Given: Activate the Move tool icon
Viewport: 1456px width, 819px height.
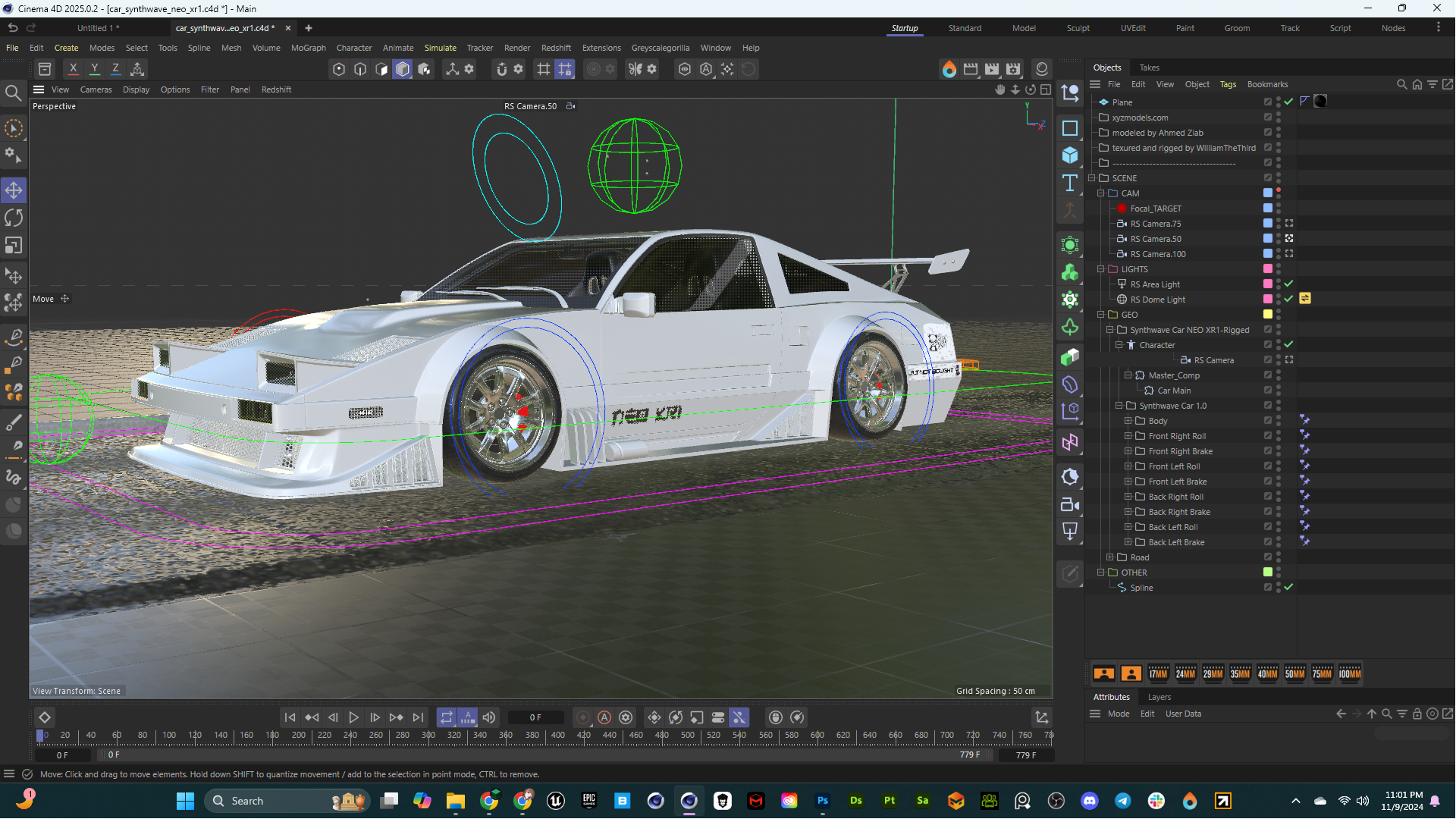Looking at the screenshot, I should [14, 190].
